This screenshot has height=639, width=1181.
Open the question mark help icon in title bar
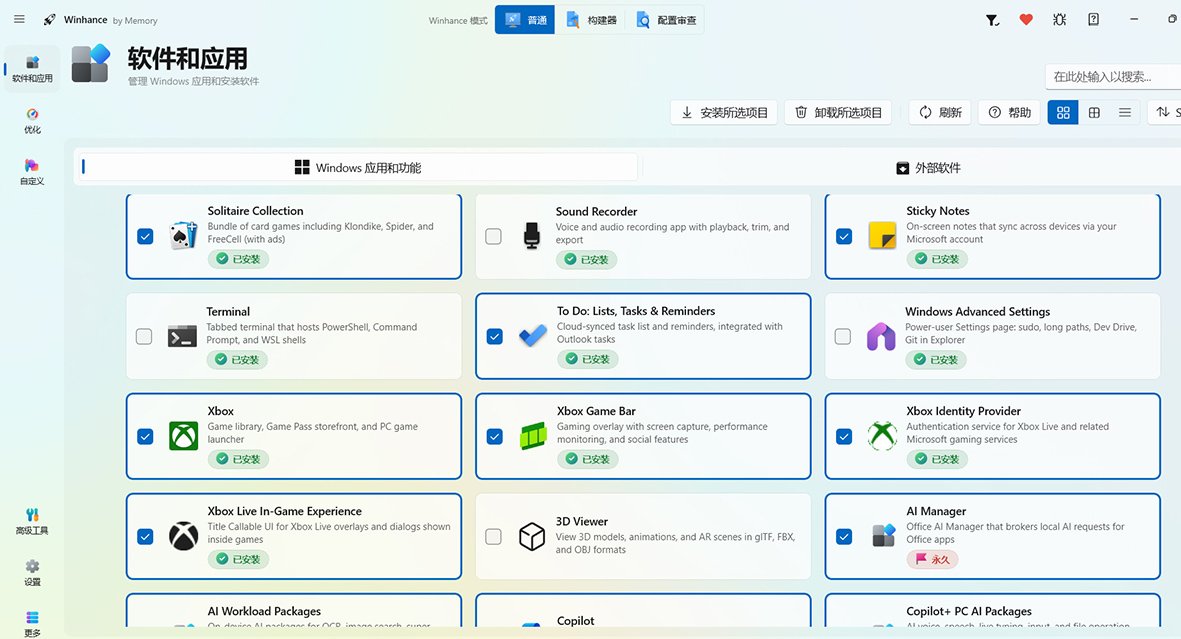1094,20
